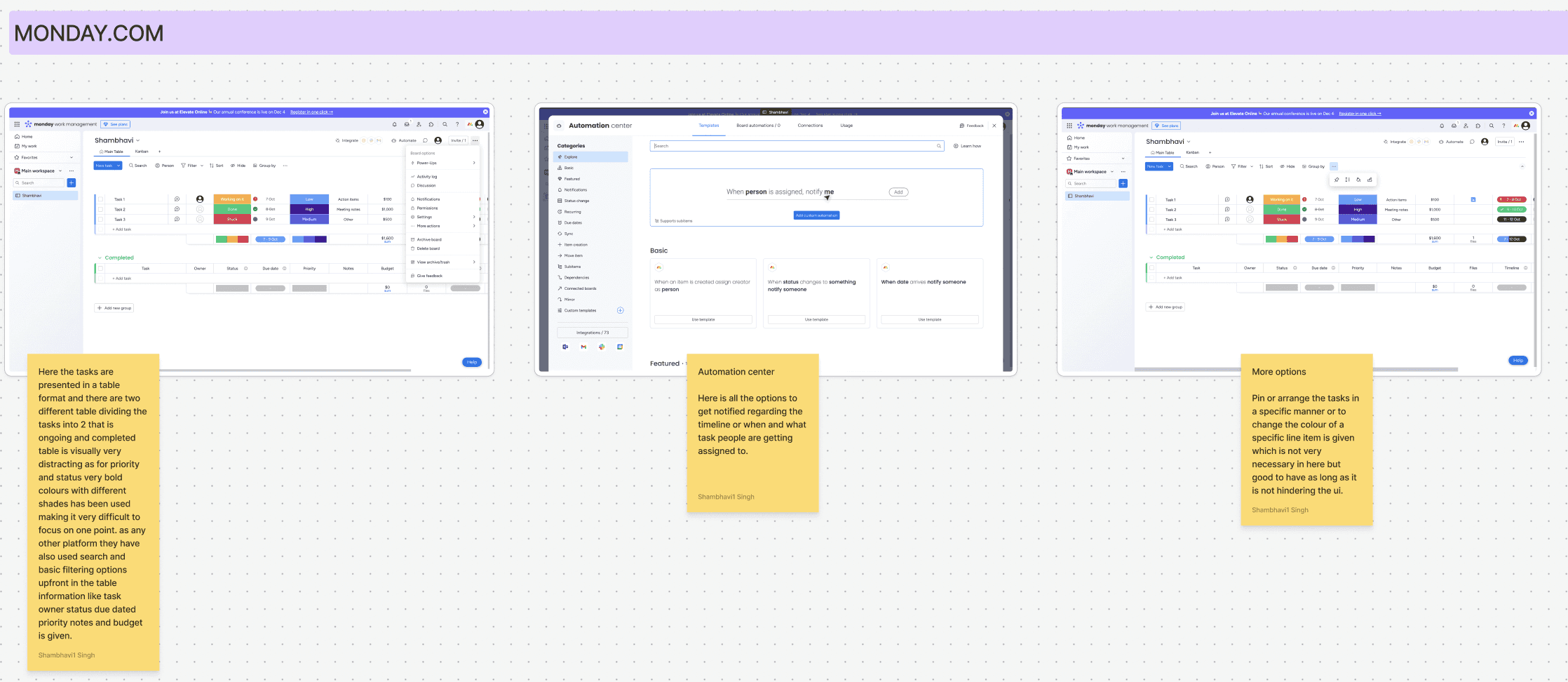Viewport: 1568px width, 682px height.
Task: Tick Task 2 checkbox in third screenshot
Action: [1151, 209]
